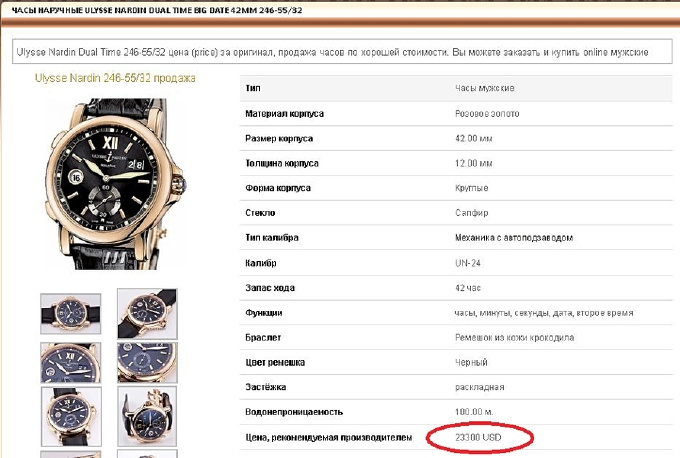Click the 'Водонепроницаемость' row label
Screen dimensions: 680x458
tap(295, 411)
